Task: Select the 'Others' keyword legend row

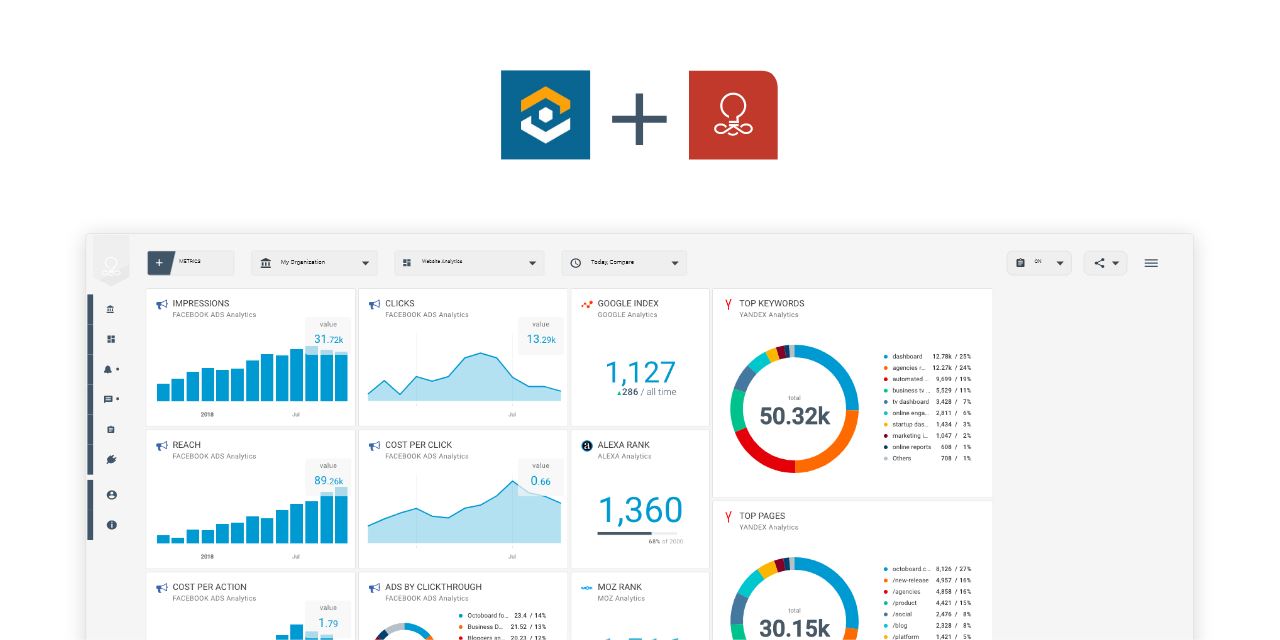Action: (927, 458)
